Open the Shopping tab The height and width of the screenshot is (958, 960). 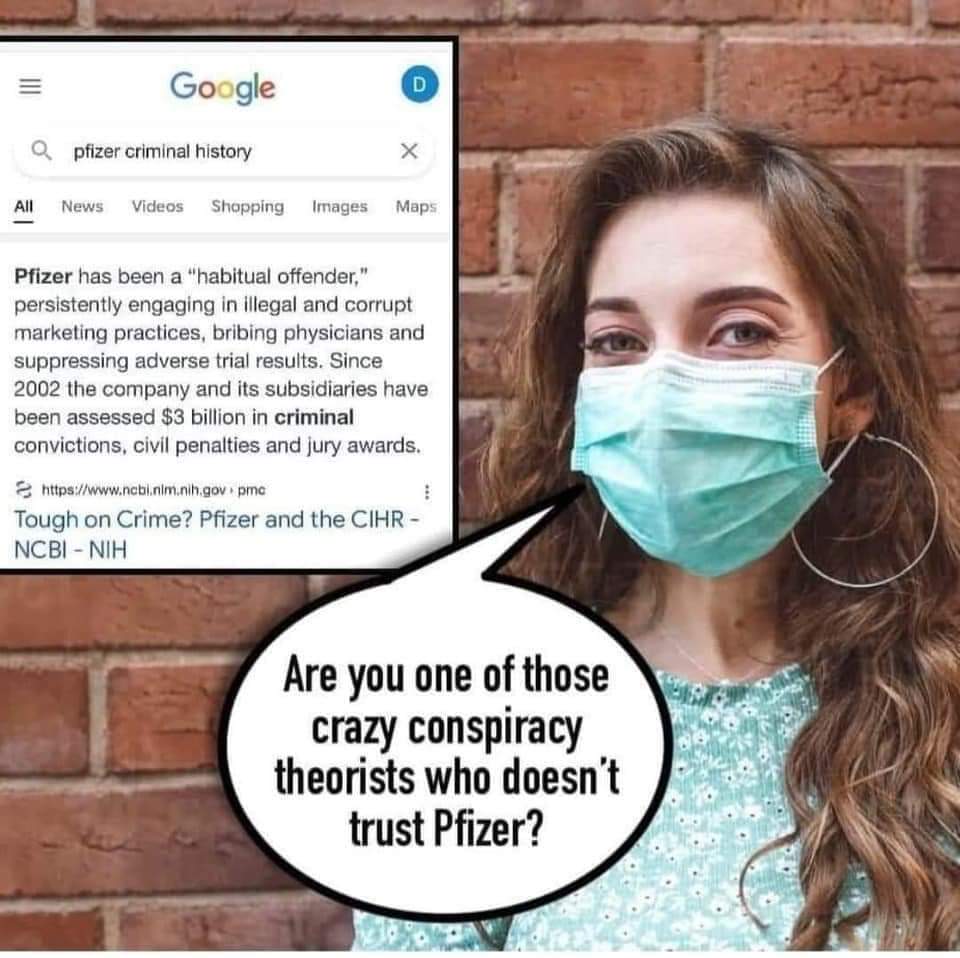tap(247, 207)
